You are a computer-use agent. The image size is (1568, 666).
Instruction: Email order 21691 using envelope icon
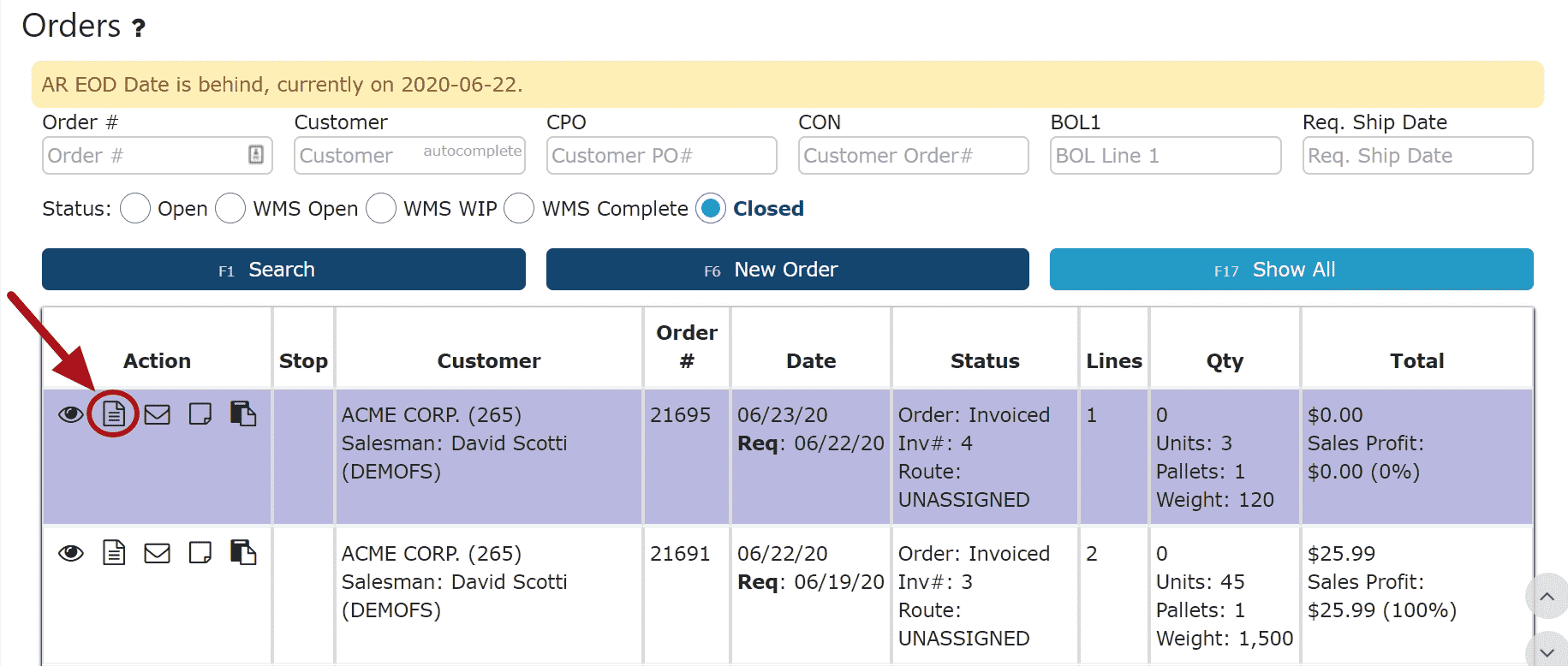click(x=157, y=554)
